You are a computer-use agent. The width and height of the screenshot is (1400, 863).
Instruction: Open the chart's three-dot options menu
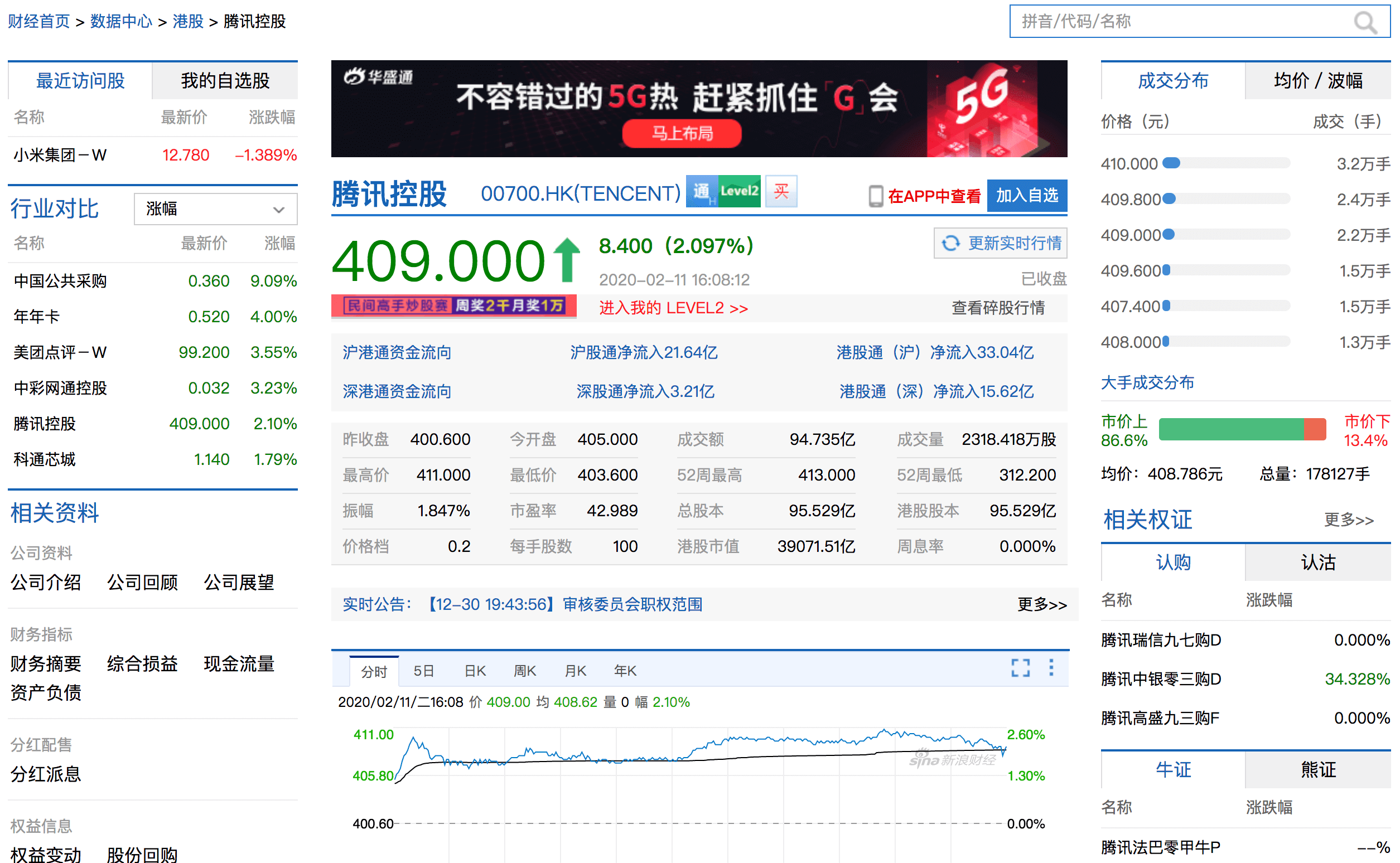point(1051,668)
